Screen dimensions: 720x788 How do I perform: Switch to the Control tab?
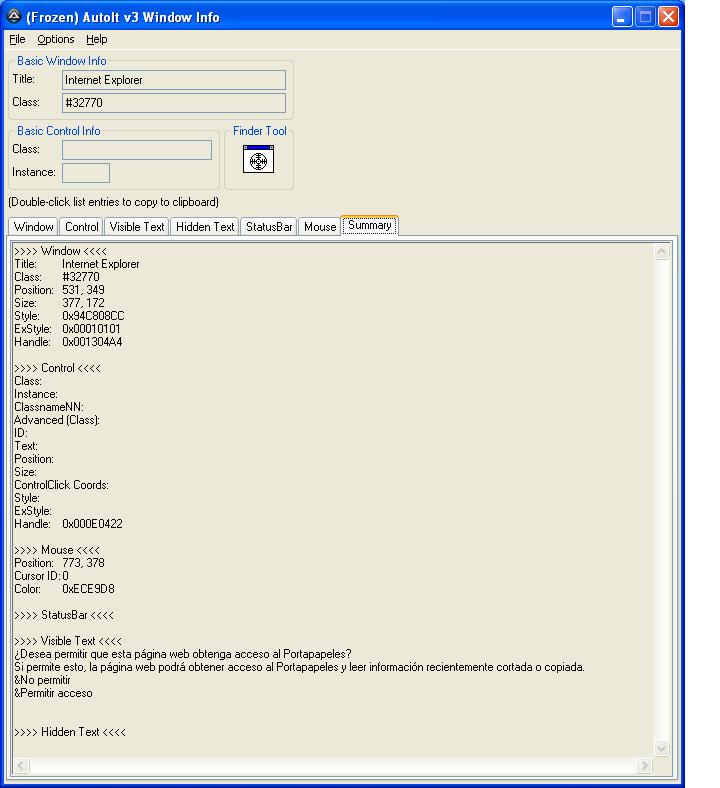coord(81,227)
